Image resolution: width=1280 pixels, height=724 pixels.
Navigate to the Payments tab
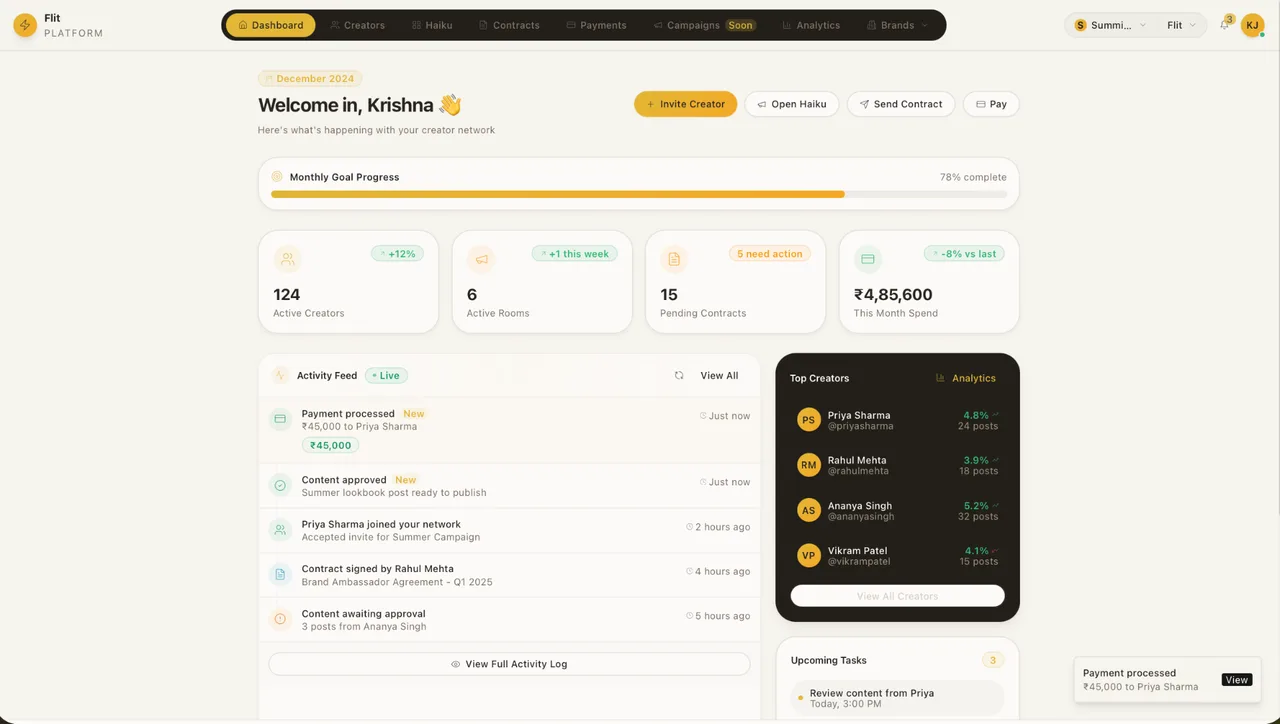(596, 25)
